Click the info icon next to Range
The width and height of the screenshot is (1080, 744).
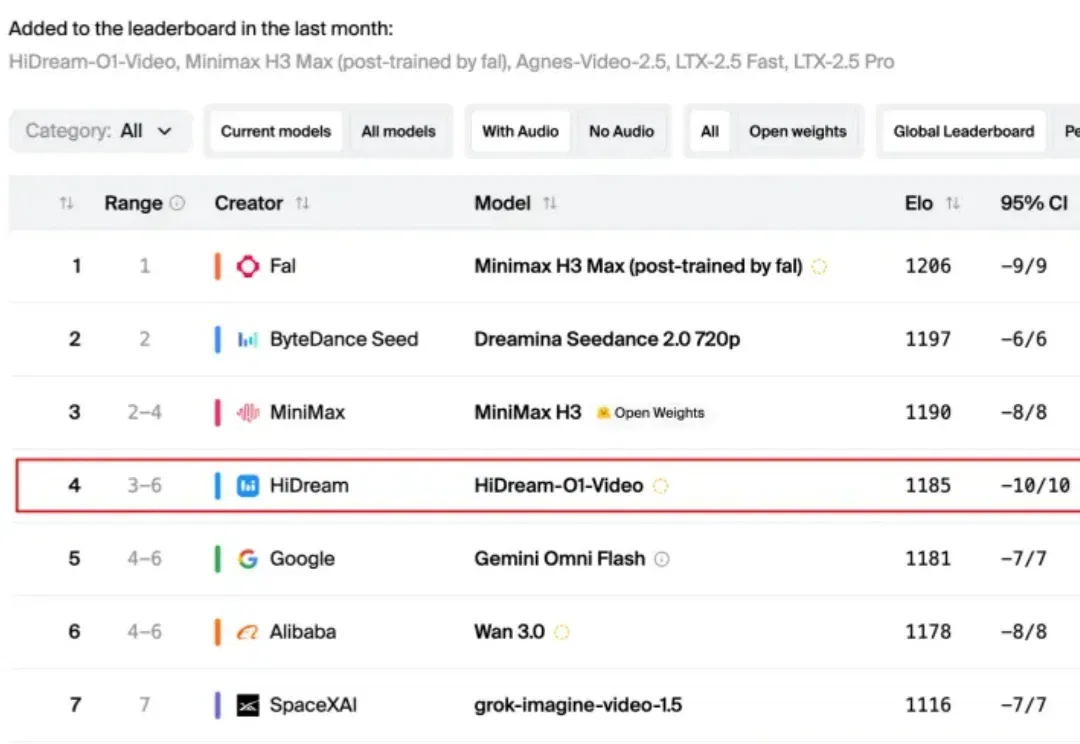pos(177,203)
